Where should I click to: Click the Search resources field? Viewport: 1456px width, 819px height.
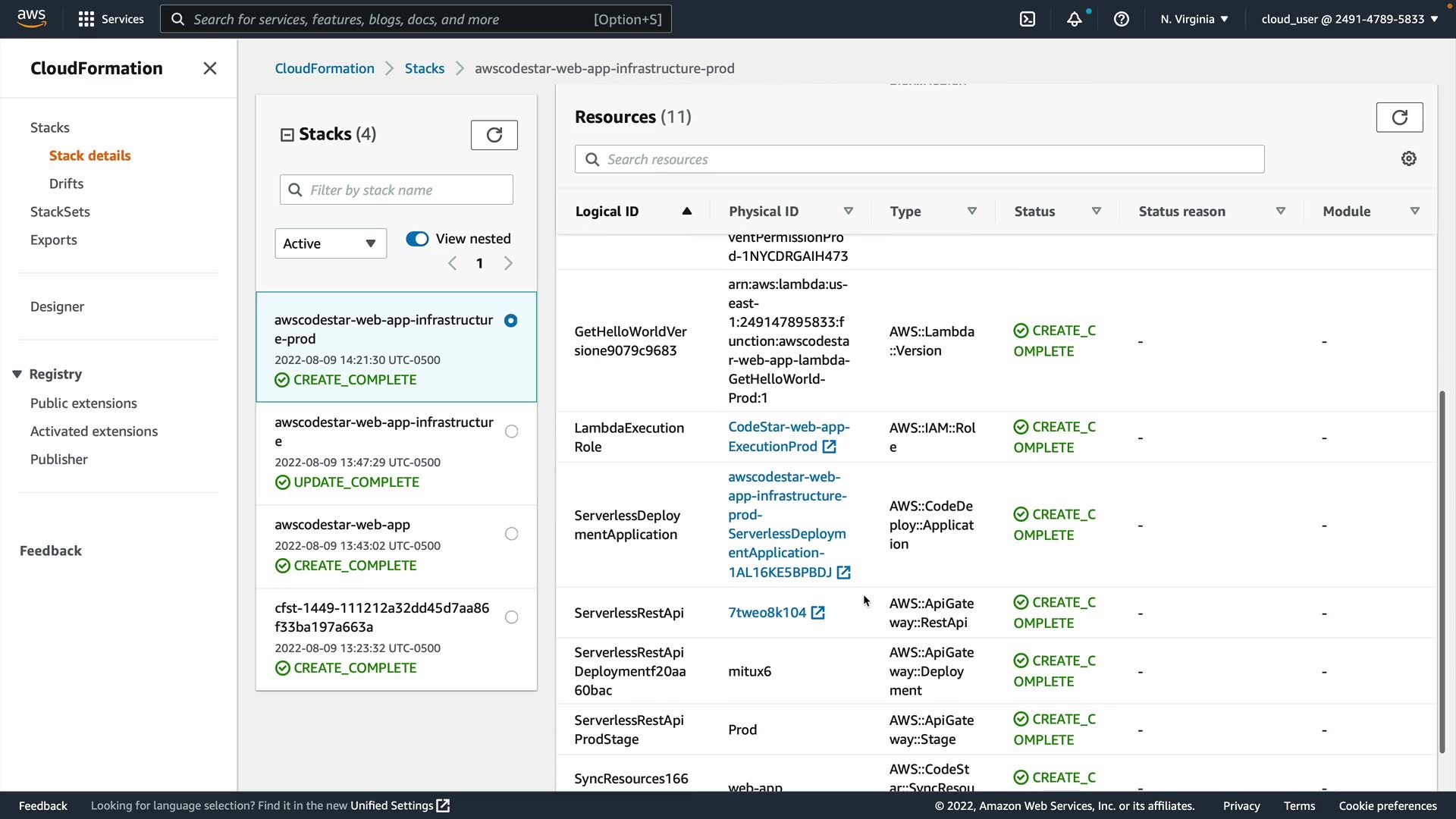point(919,159)
